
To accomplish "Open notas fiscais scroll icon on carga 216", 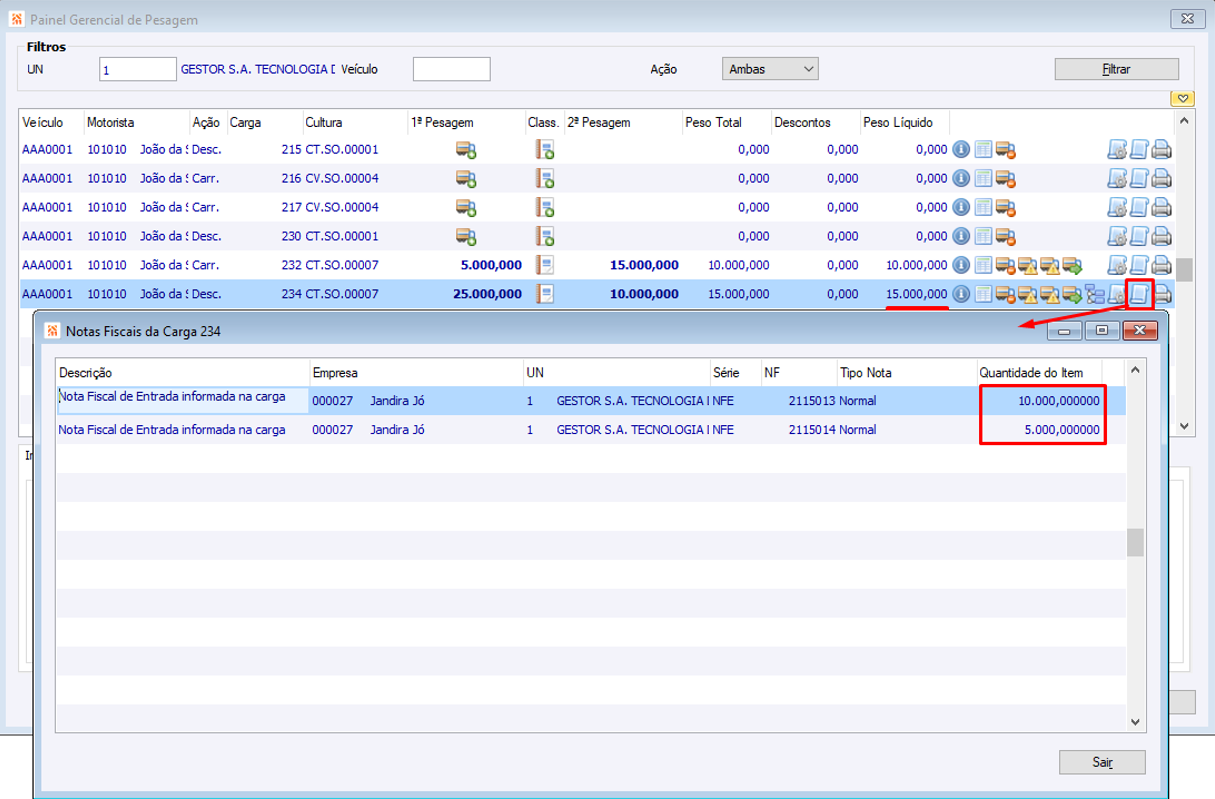I will (1139, 179).
